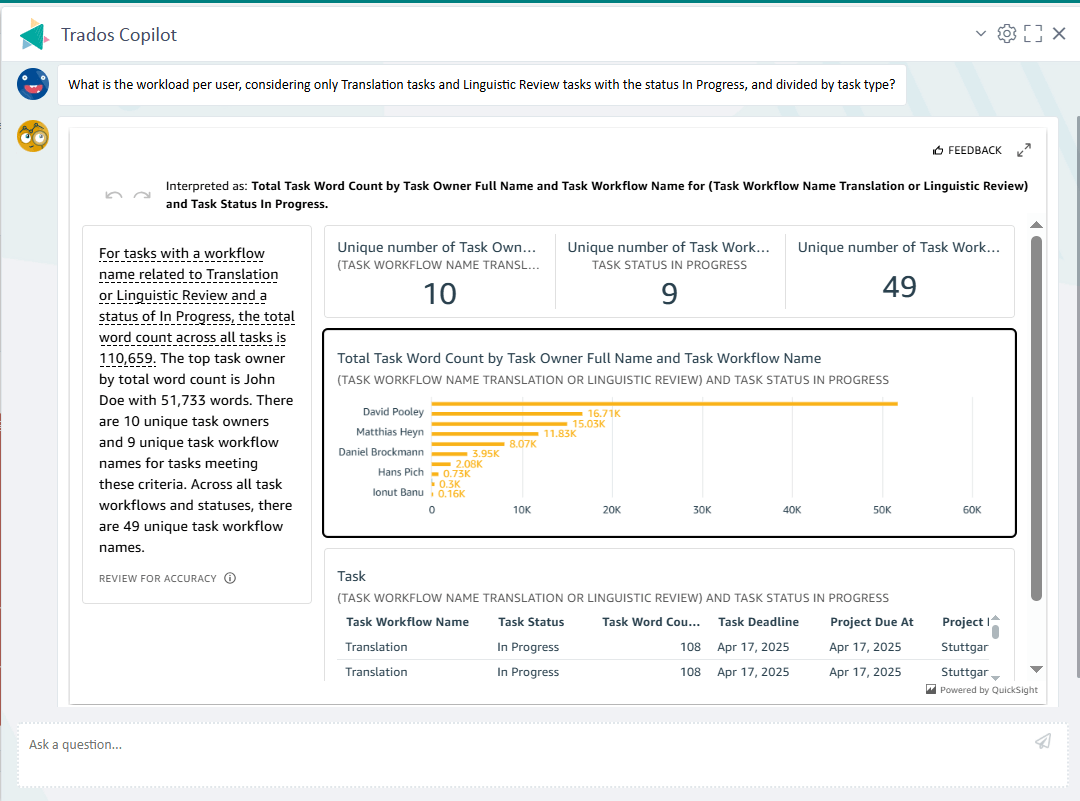Click the info icon beside Review for Accuracy
This screenshot has height=801, width=1080.
[230, 578]
